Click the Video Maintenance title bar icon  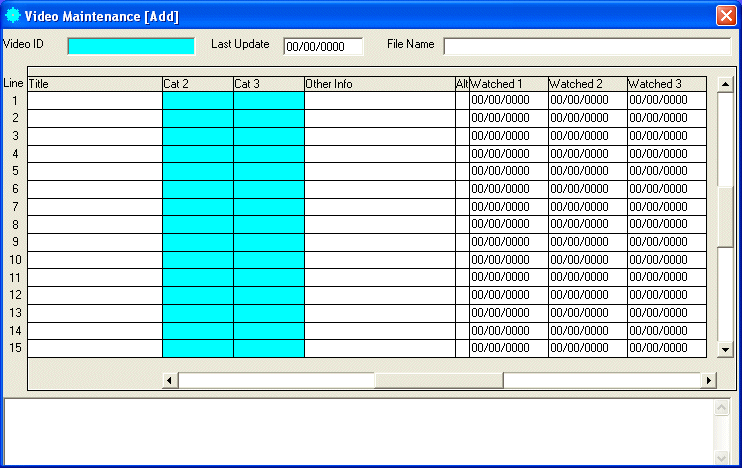12,15
